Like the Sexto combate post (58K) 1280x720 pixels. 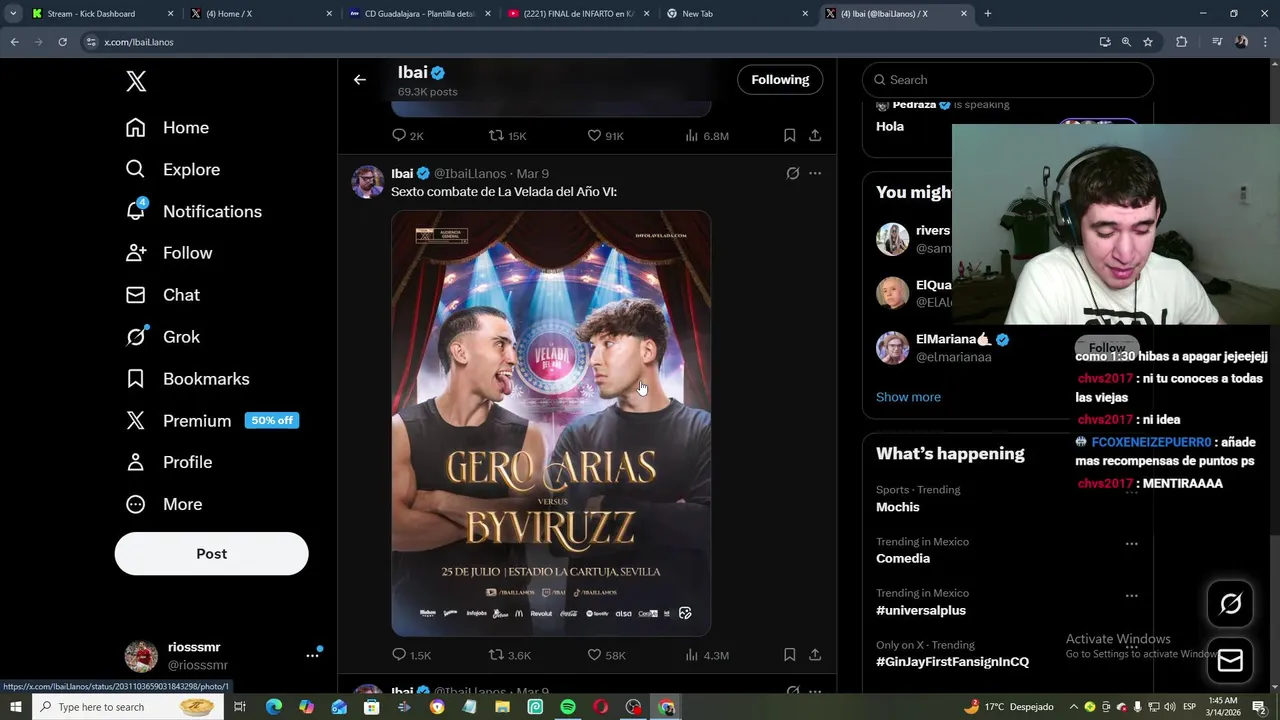click(606, 655)
